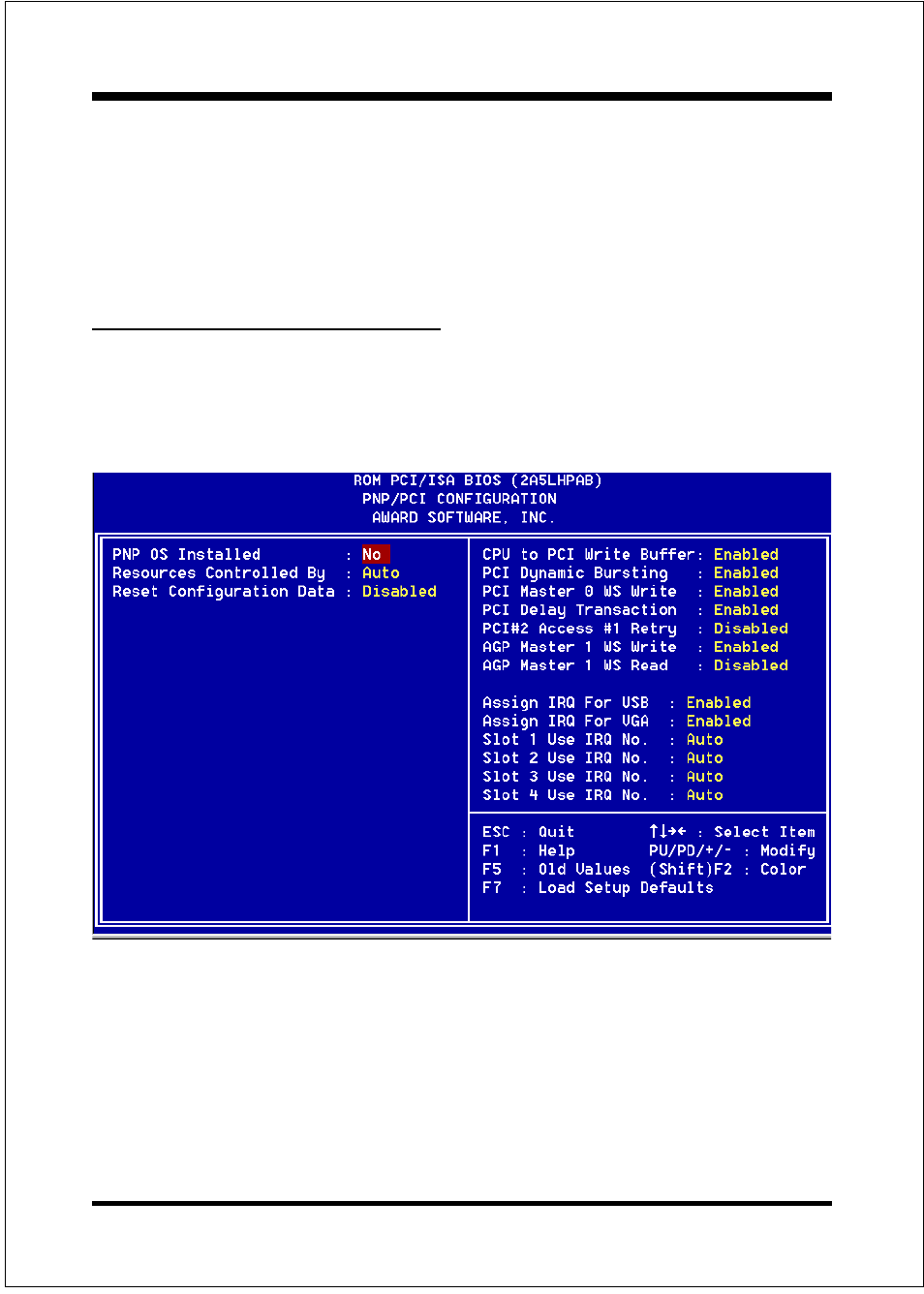Click the 'Reset Configuration Data' label
Image resolution: width=924 pixels, height=1294 pixels.
pyautogui.click(x=224, y=591)
